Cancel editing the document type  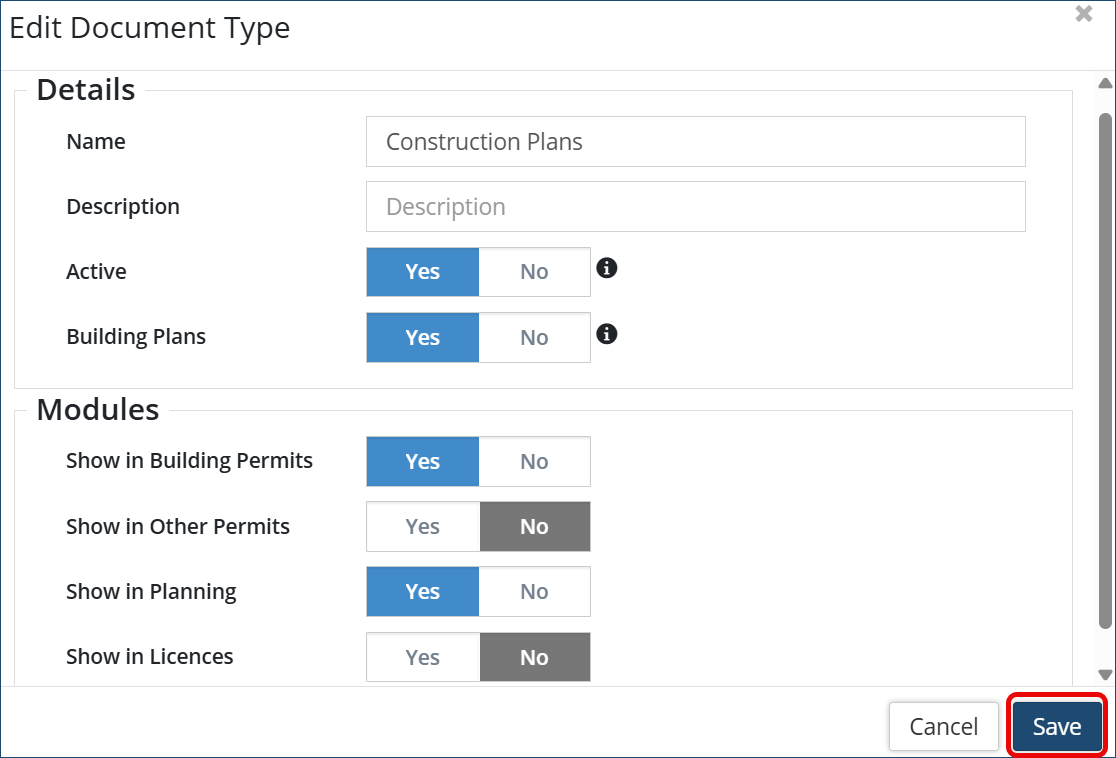(x=943, y=727)
